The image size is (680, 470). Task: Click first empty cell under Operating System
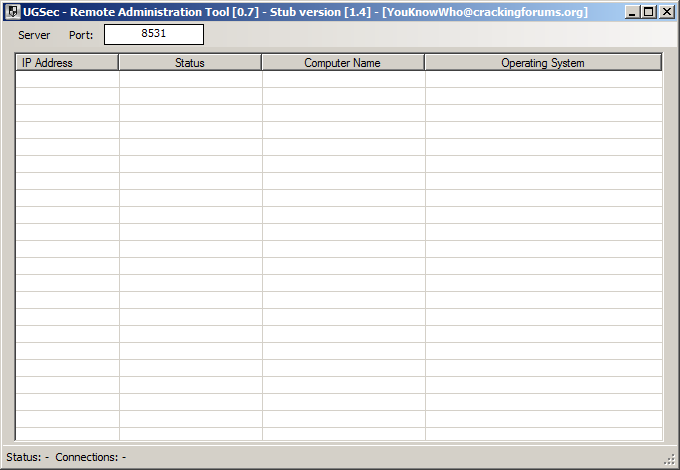click(x=542, y=79)
